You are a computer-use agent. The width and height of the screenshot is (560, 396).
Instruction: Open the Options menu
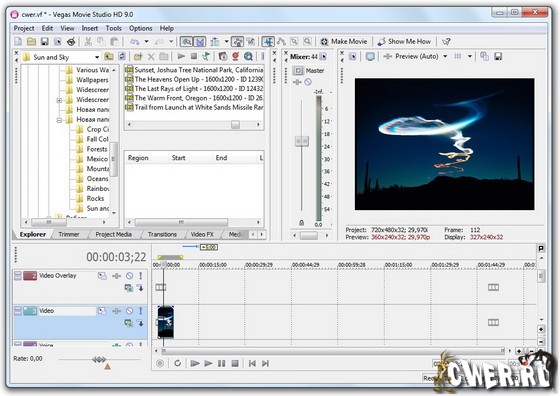[x=140, y=28]
